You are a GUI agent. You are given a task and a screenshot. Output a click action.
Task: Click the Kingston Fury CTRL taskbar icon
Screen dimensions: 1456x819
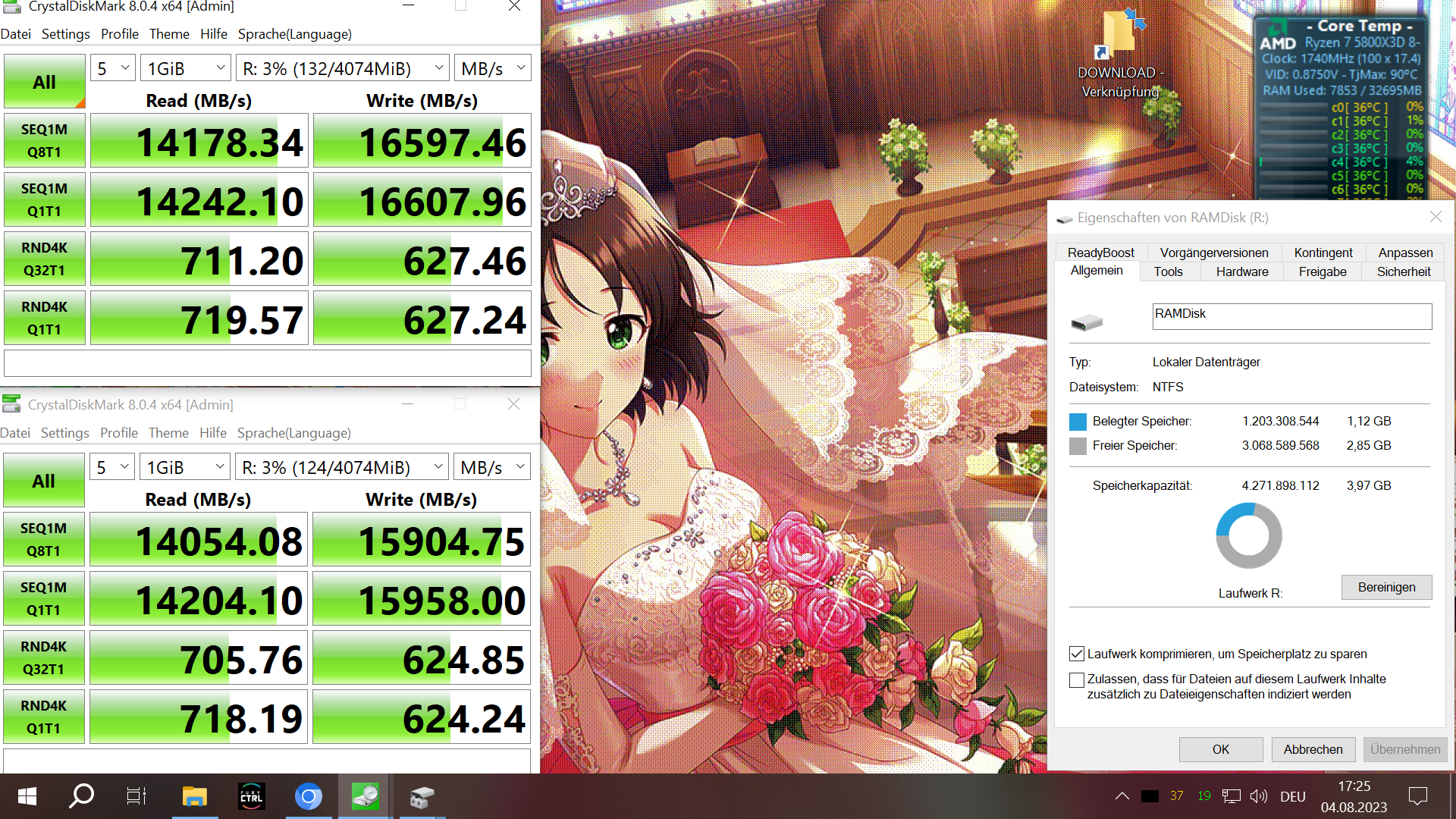(251, 796)
